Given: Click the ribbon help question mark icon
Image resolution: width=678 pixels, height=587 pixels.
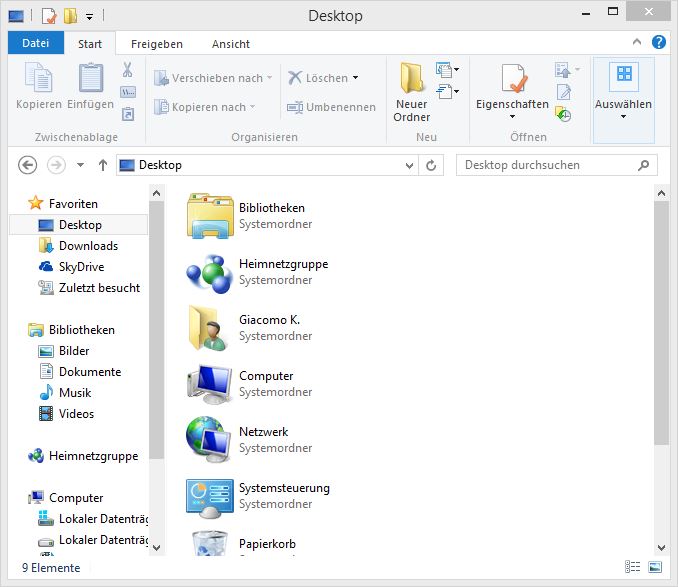Looking at the screenshot, I should click(x=659, y=43).
